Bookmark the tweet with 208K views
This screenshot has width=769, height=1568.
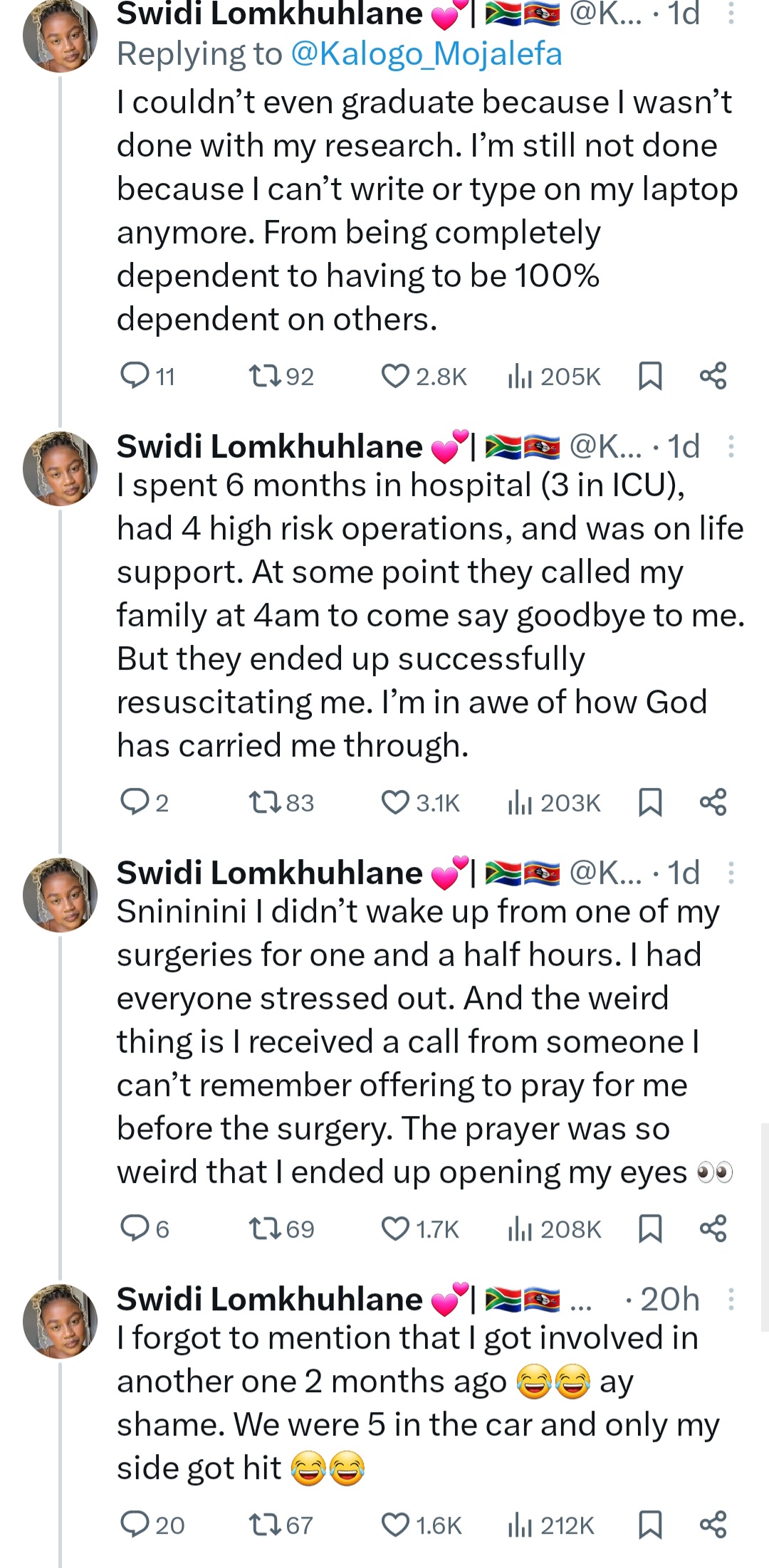pos(650,1228)
